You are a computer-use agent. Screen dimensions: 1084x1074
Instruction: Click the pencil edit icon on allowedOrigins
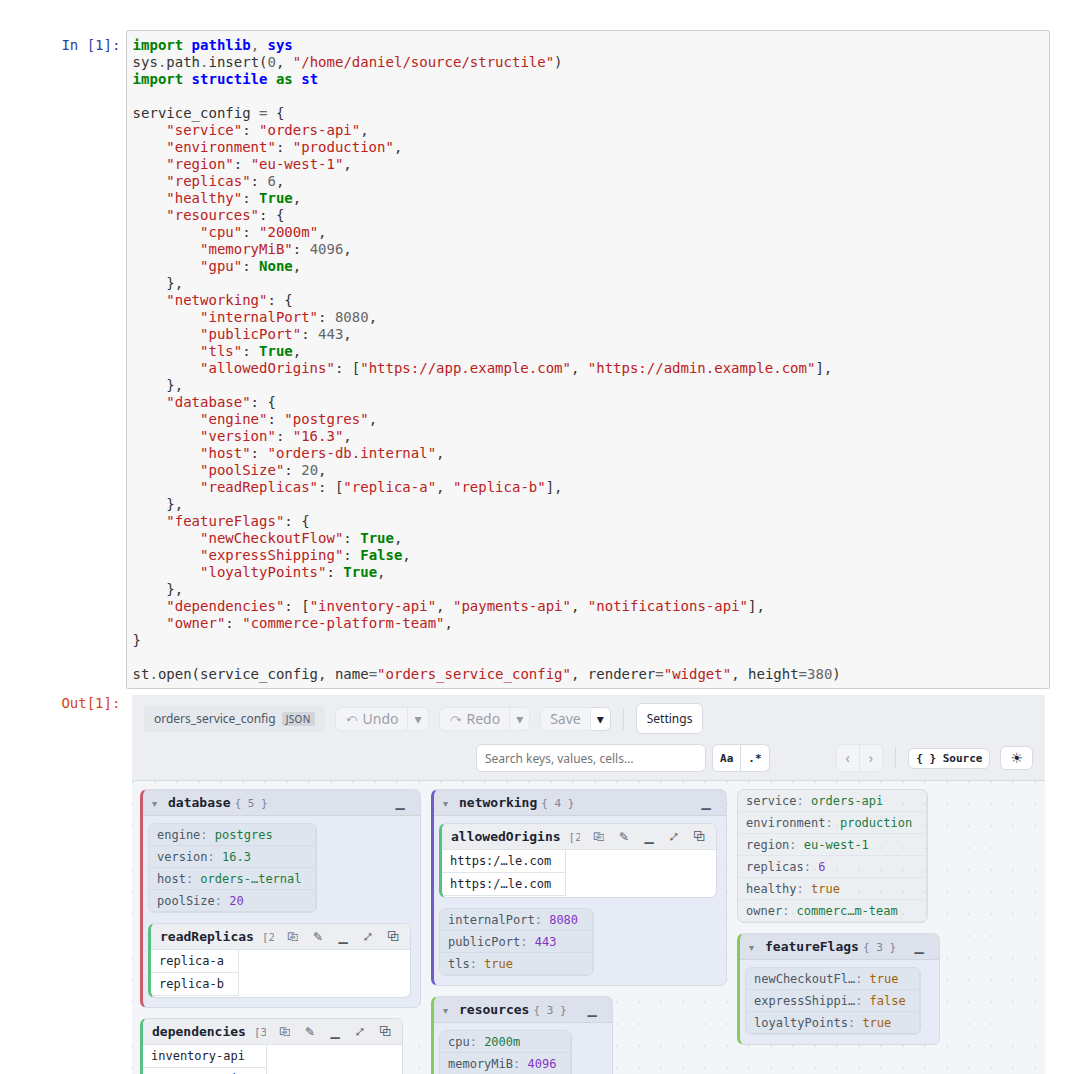[x=624, y=836]
